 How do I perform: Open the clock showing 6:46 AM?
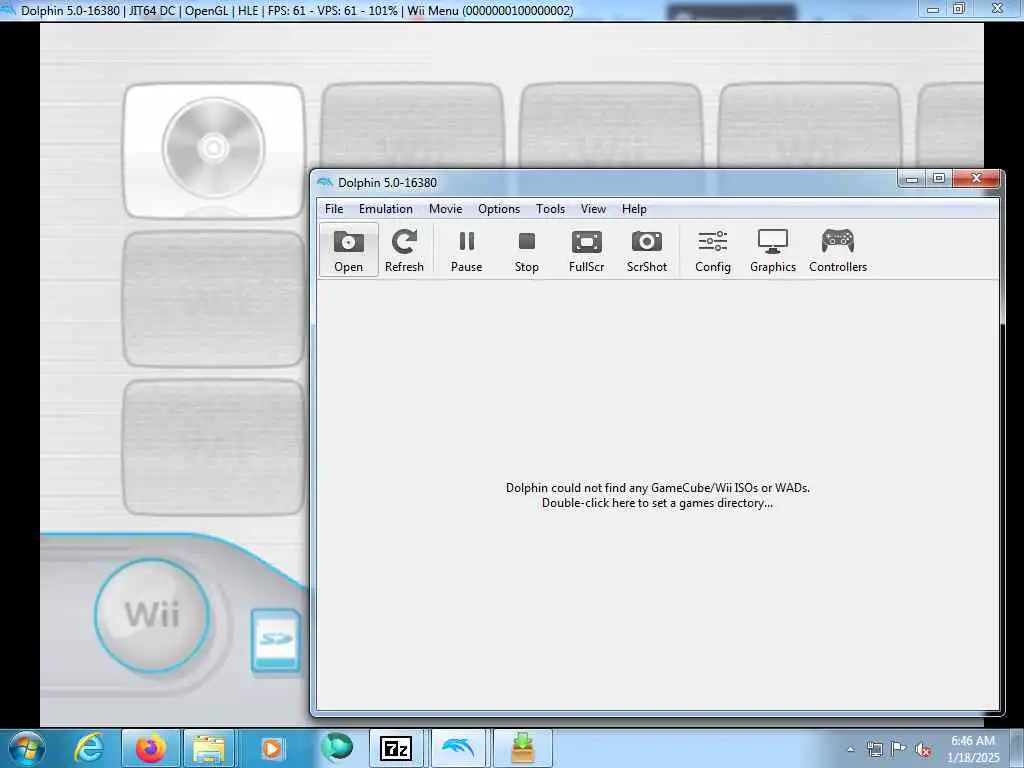[x=973, y=749]
